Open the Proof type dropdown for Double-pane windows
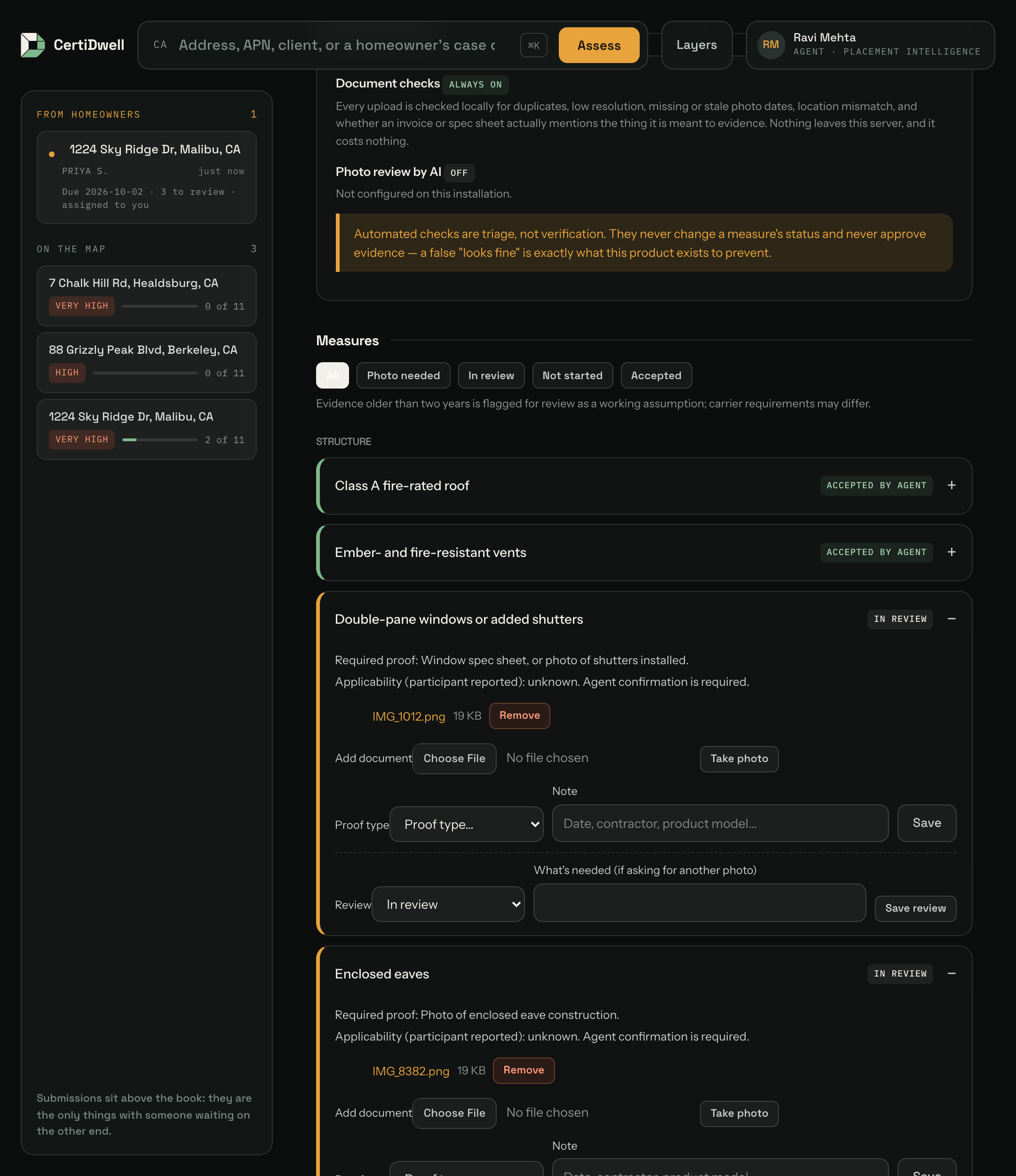The image size is (1016, 1176). (466, 824)
